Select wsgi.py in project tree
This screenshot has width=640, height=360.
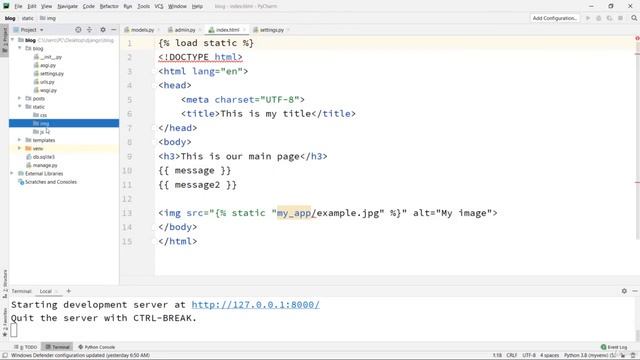(45, 91)
